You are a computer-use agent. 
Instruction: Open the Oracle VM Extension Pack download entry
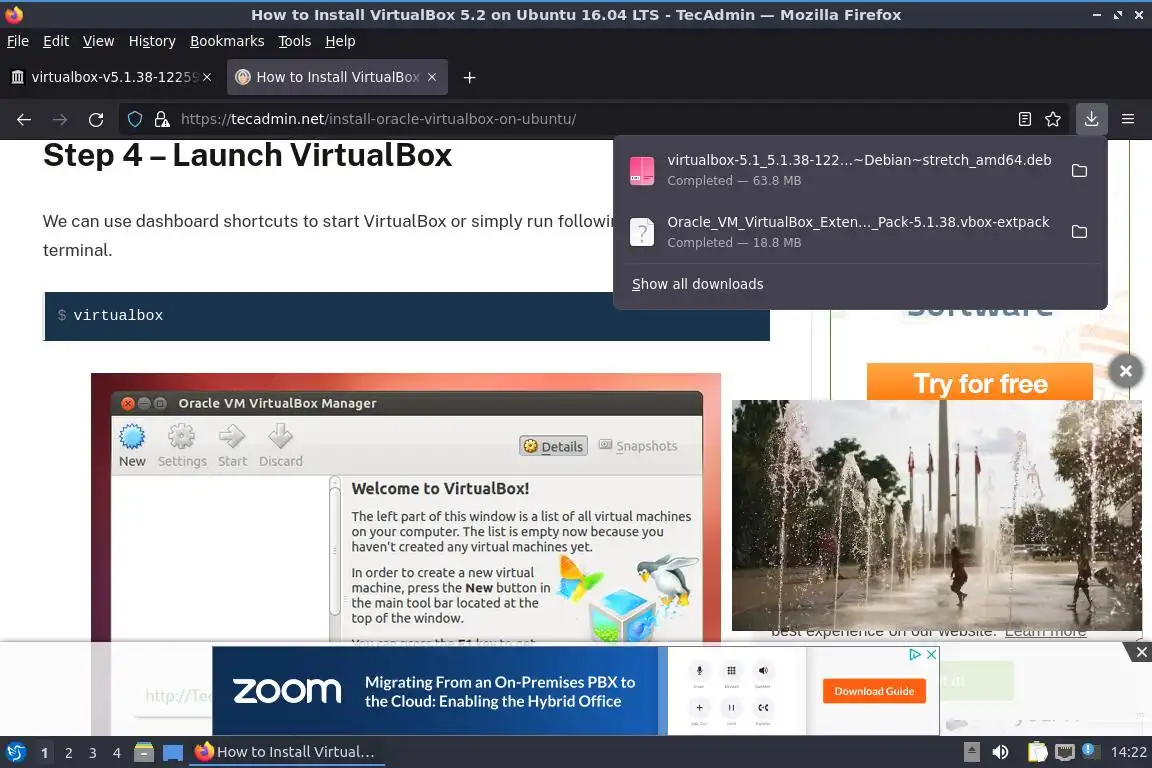tap(841, 232)
